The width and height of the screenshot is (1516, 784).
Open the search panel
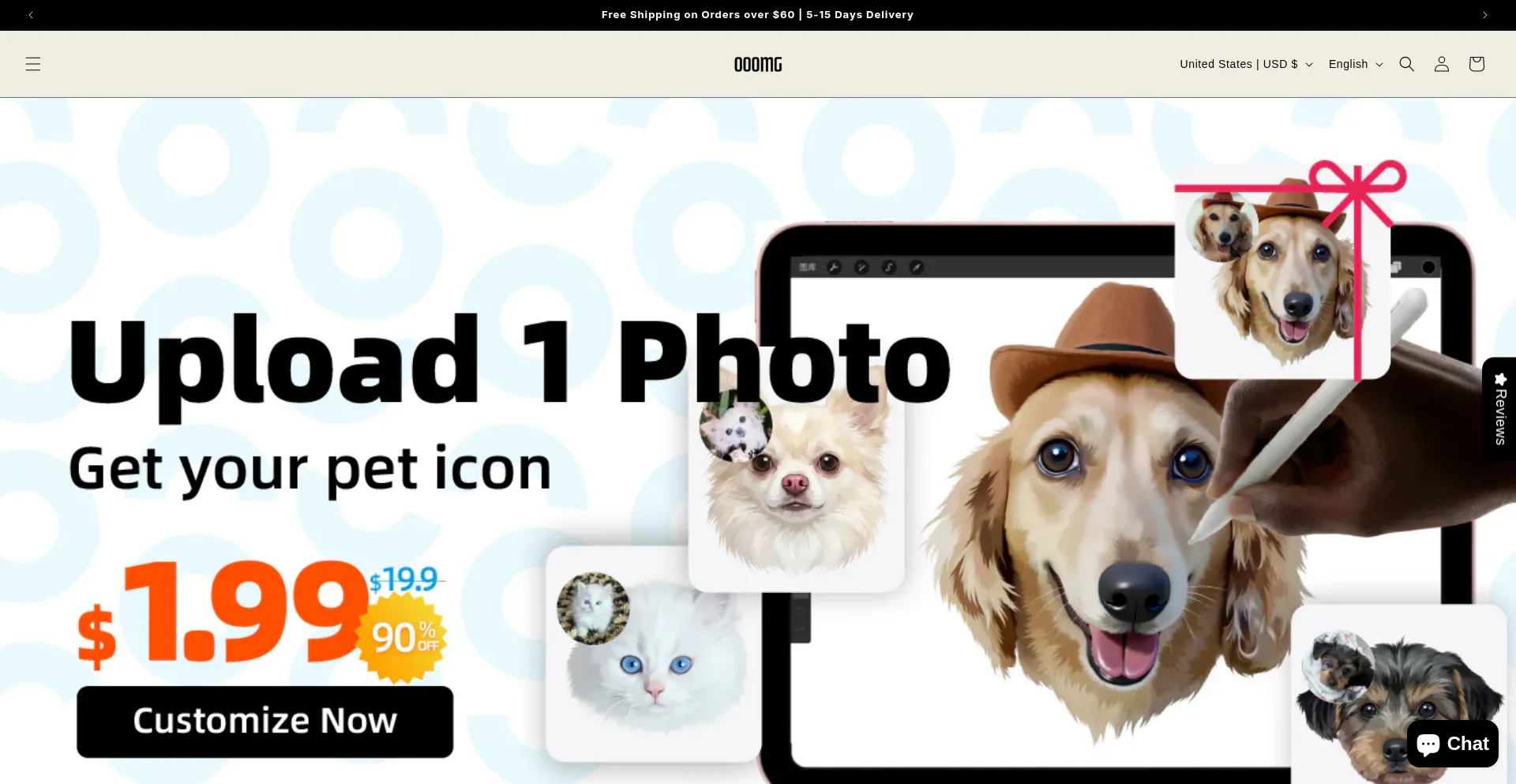click(1406, 64)
